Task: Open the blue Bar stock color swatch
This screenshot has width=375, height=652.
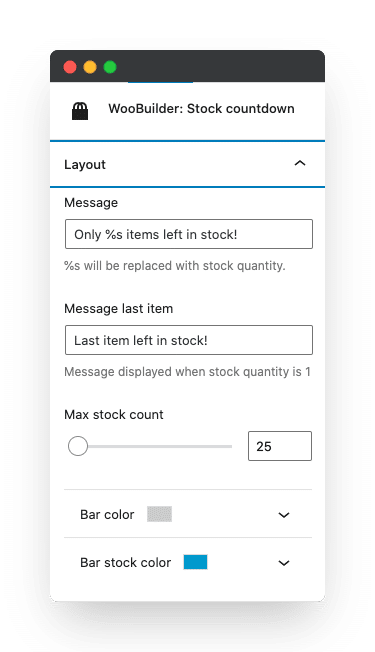Action: click(195, 562)
